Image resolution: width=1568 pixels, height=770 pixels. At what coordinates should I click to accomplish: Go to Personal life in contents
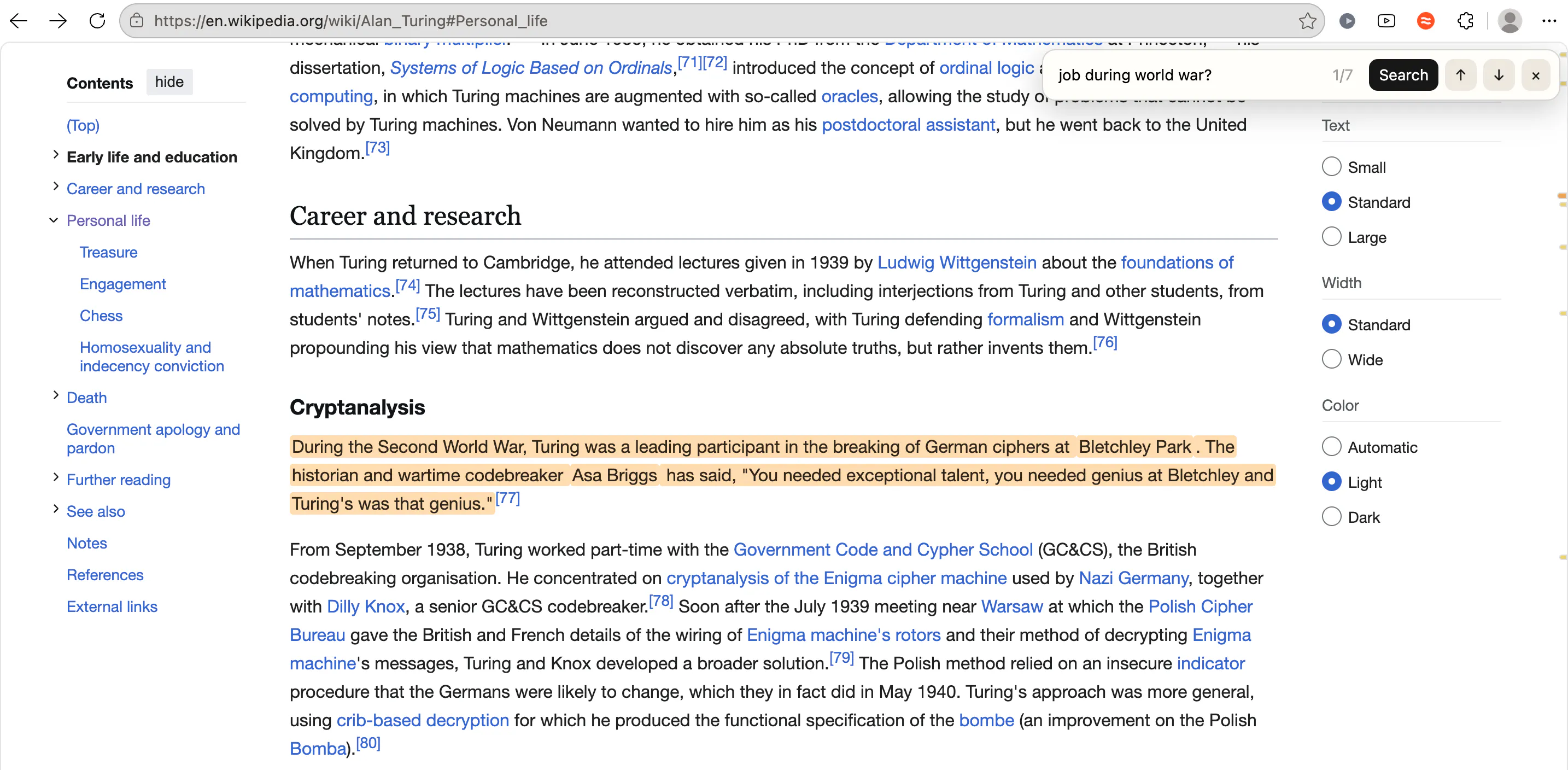(x=108, y=220)
